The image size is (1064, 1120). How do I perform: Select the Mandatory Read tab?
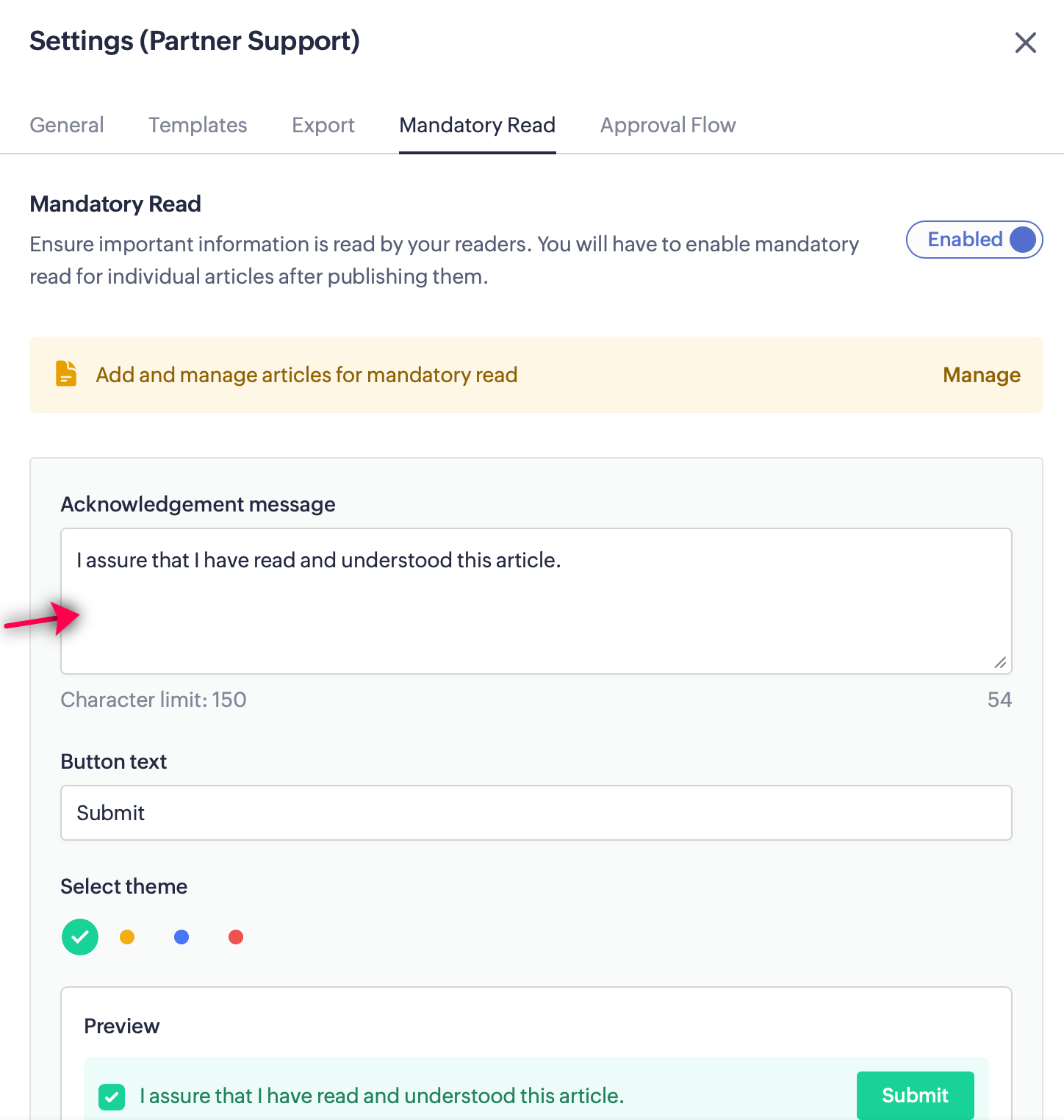[477, 125]
